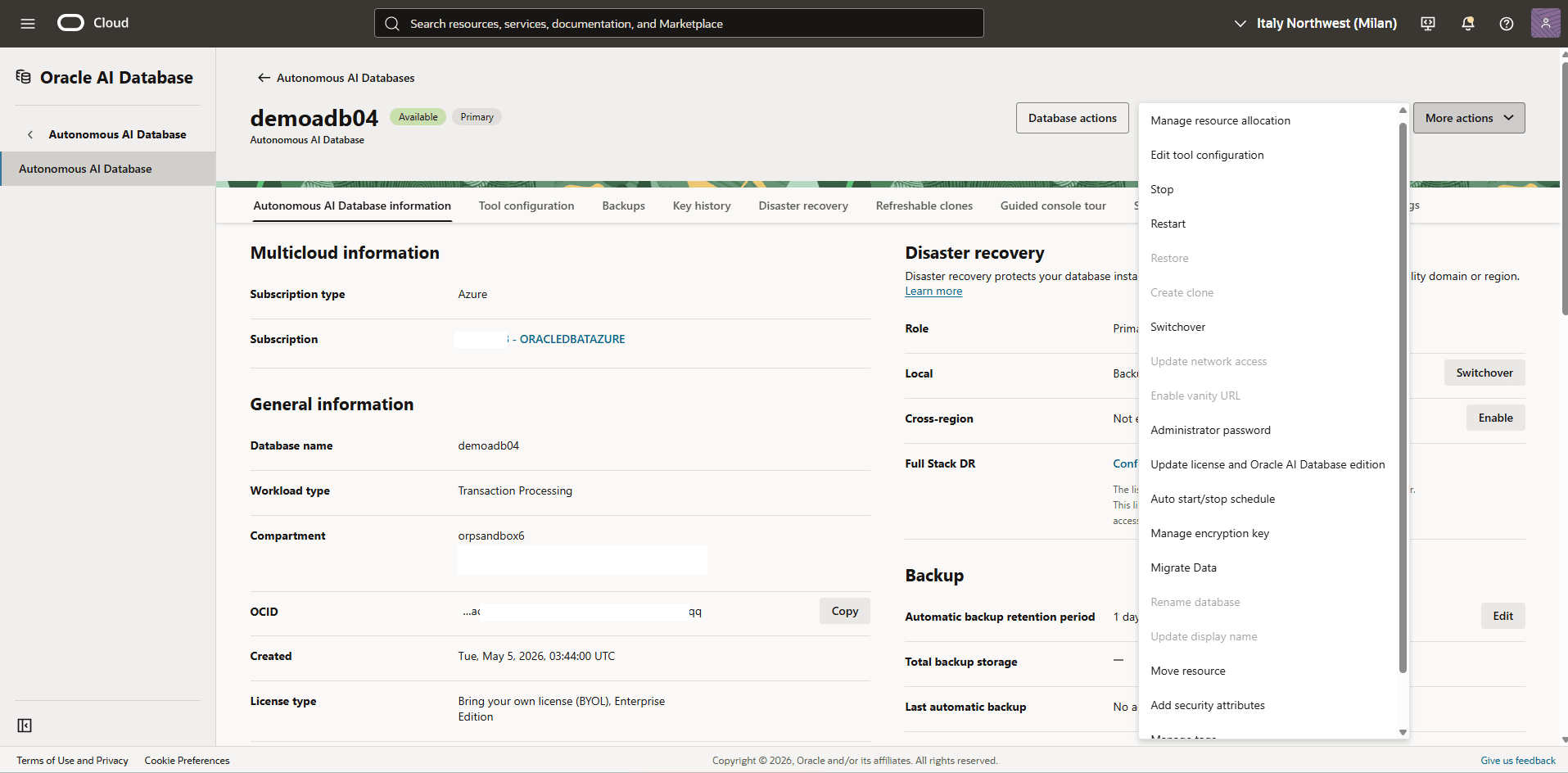Viewport: 1568px width, 773px height.
Task: Open the help question mark icon
Action: click(x=1506, y=24)
